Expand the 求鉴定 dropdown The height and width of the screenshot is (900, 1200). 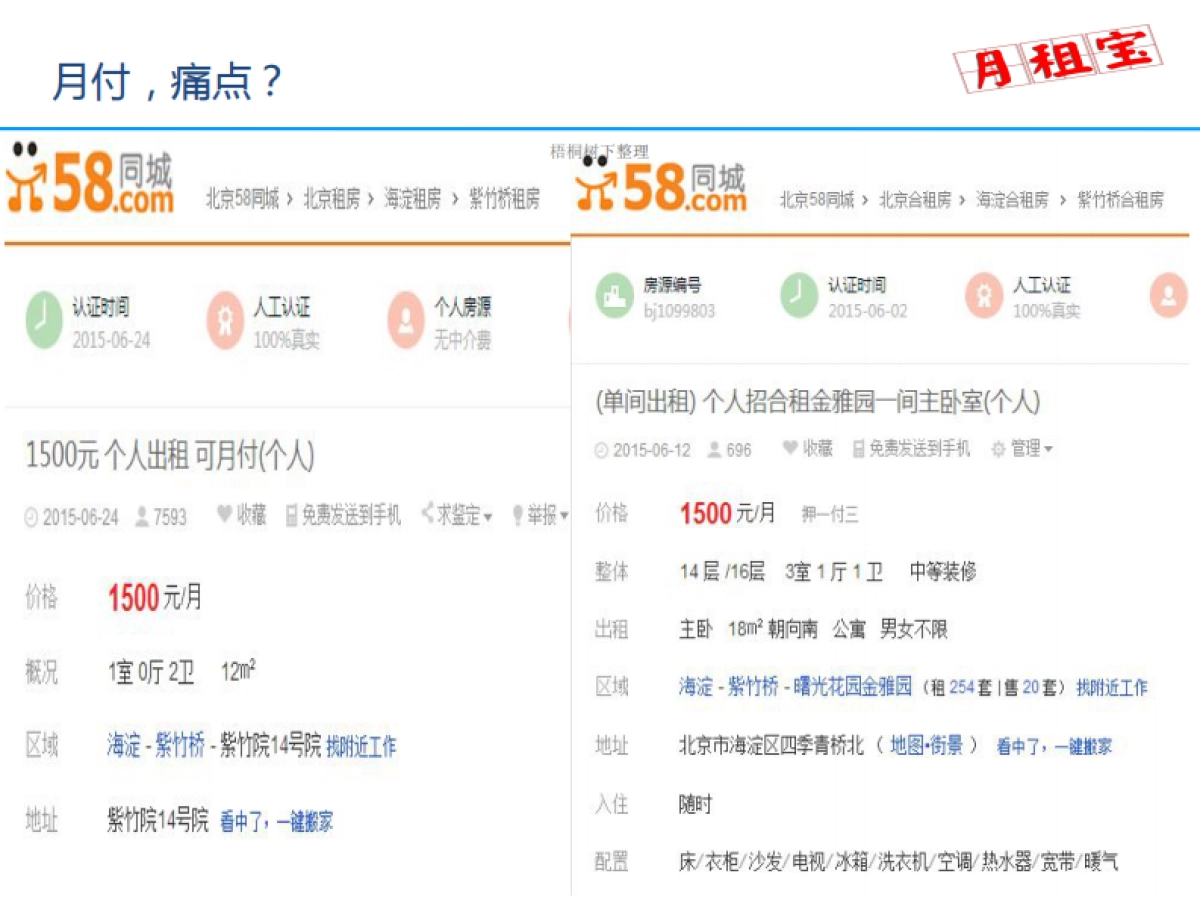click(x=457, y=515)
